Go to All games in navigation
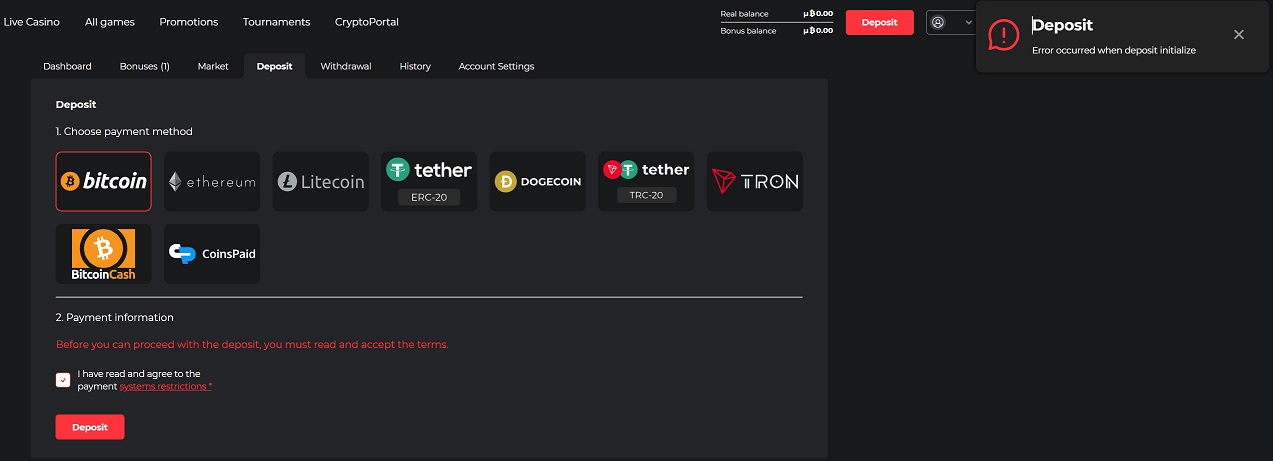The width and height of the screenshot is (1273, 461). point(110,22)
